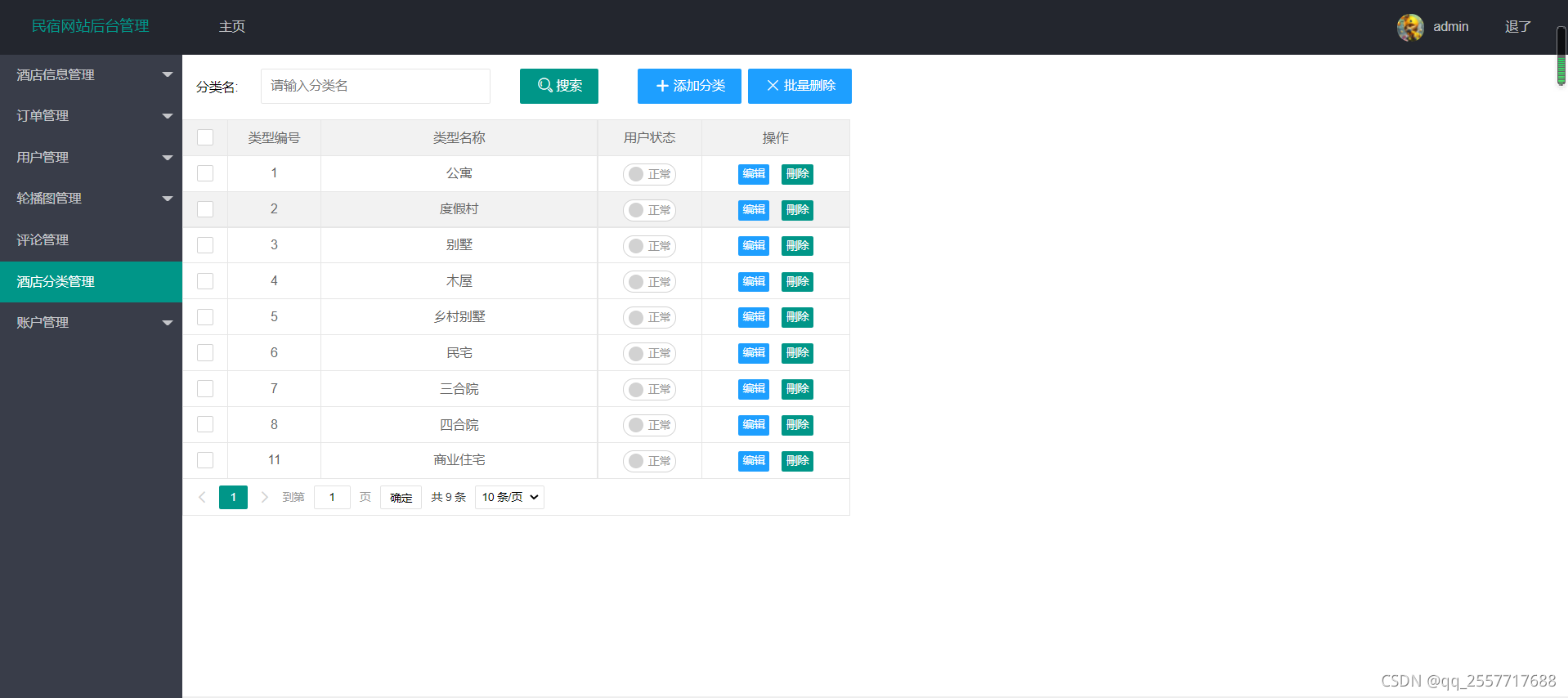Viewport: 1568px width, 698px height.
Task: Check the checkbox for row 三合院
Action: [x=205, y=389]
